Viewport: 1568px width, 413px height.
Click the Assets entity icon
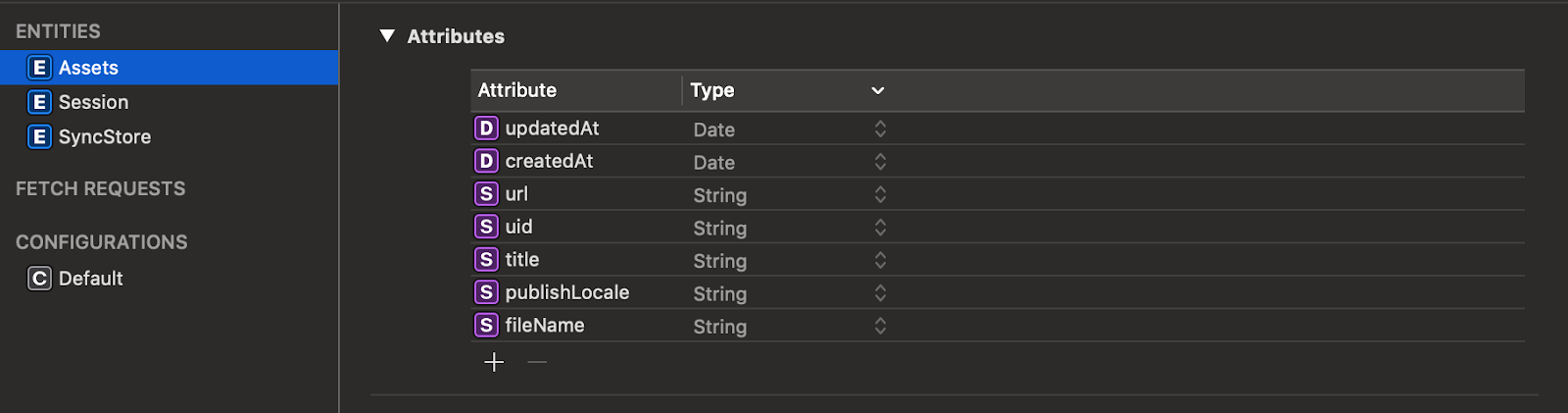point(39,68)
